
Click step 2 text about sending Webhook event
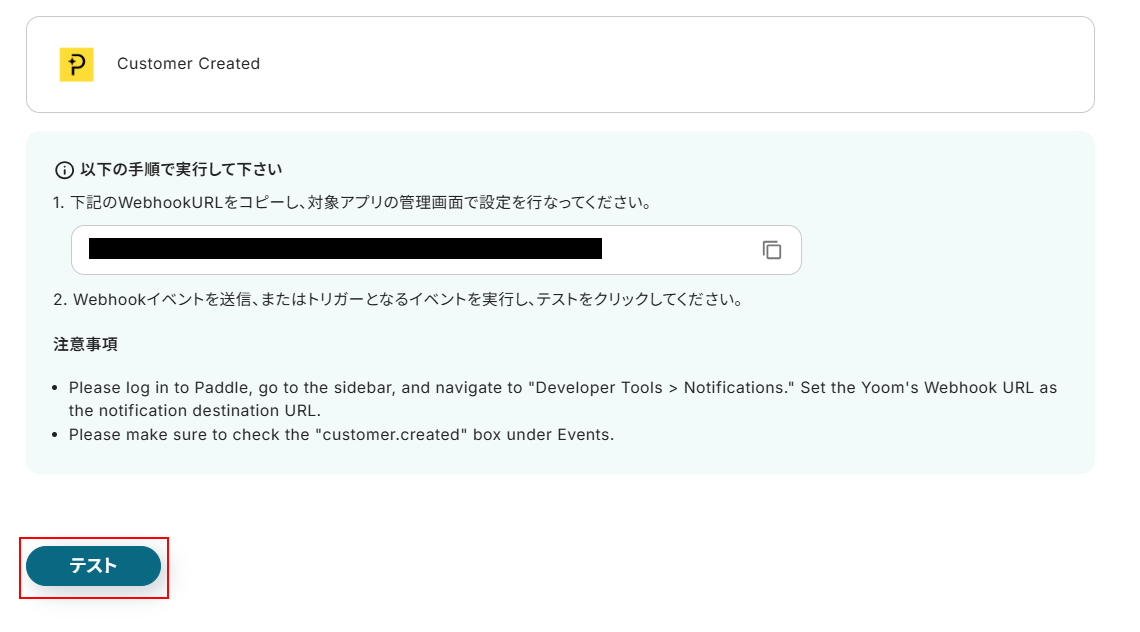(x=398, y=300)
